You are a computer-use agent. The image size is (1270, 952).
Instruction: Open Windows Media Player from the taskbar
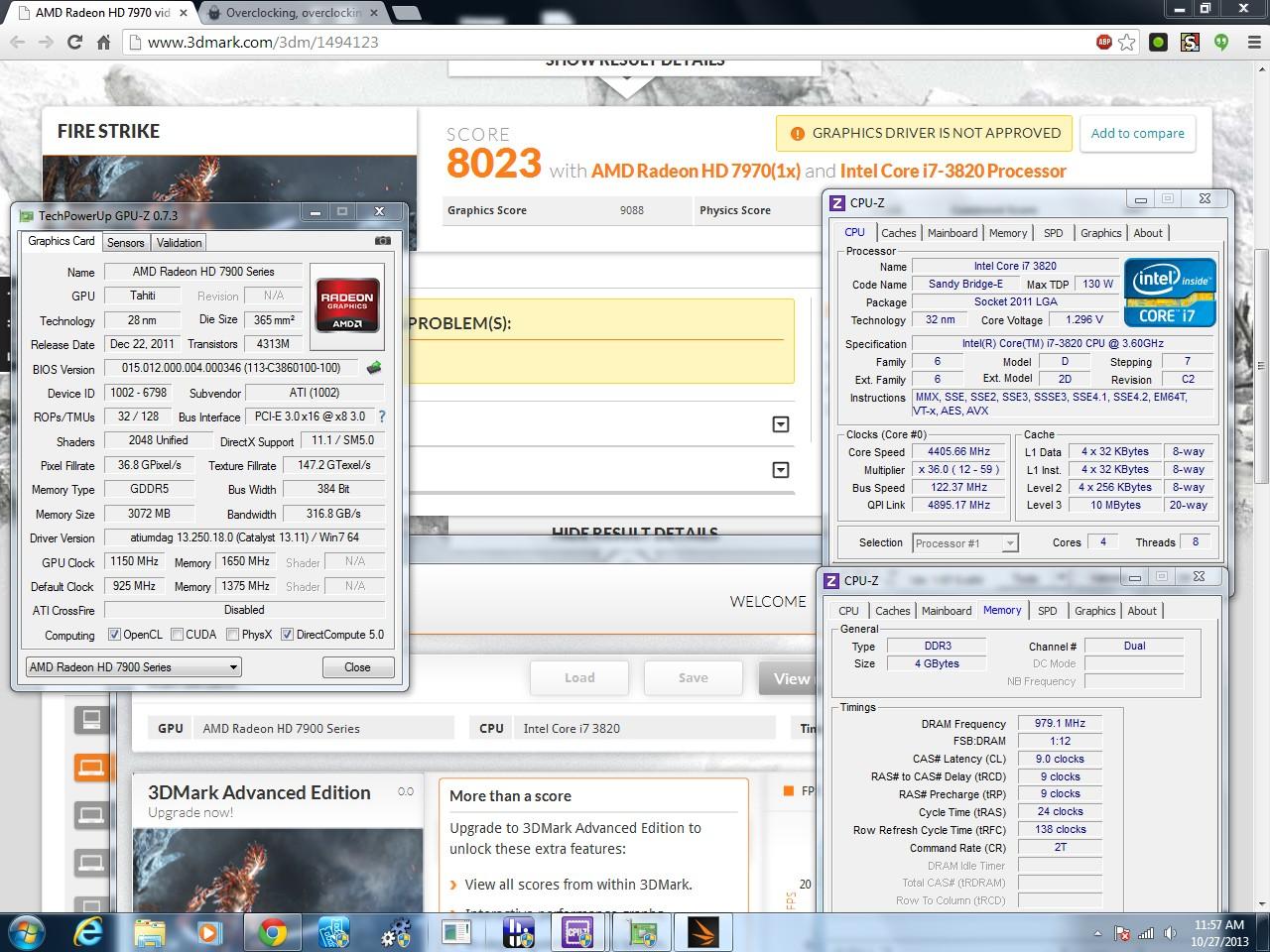pos(209,932)
